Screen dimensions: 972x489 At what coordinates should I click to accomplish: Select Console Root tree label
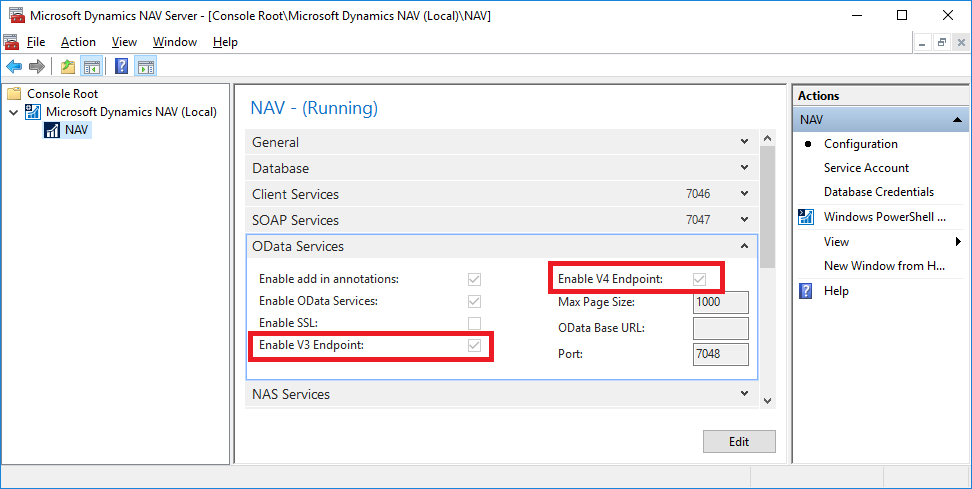click(63, 94)
